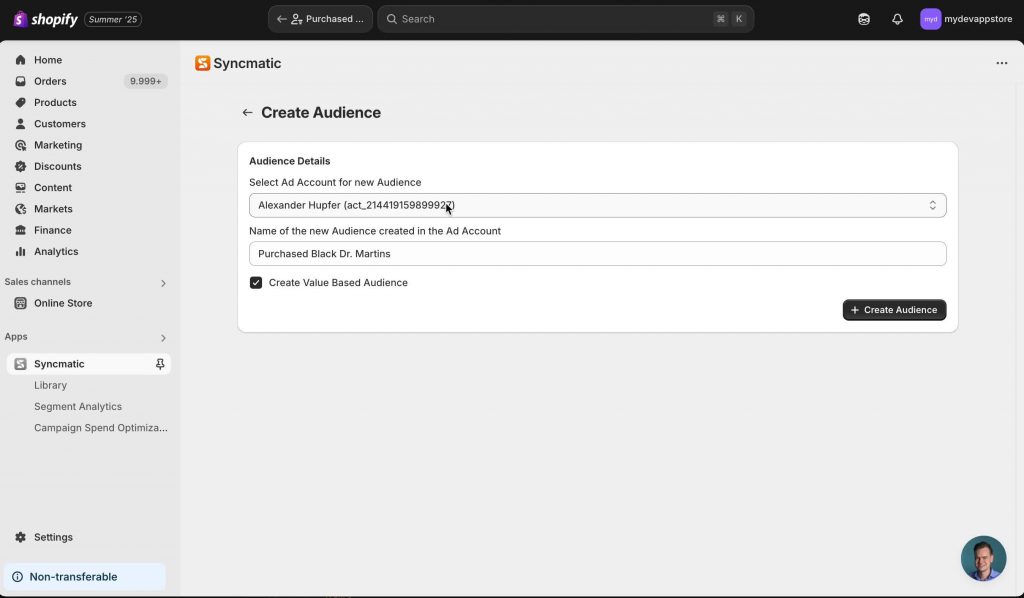
Task: Click the Finance bank icon
Action: 20,230
